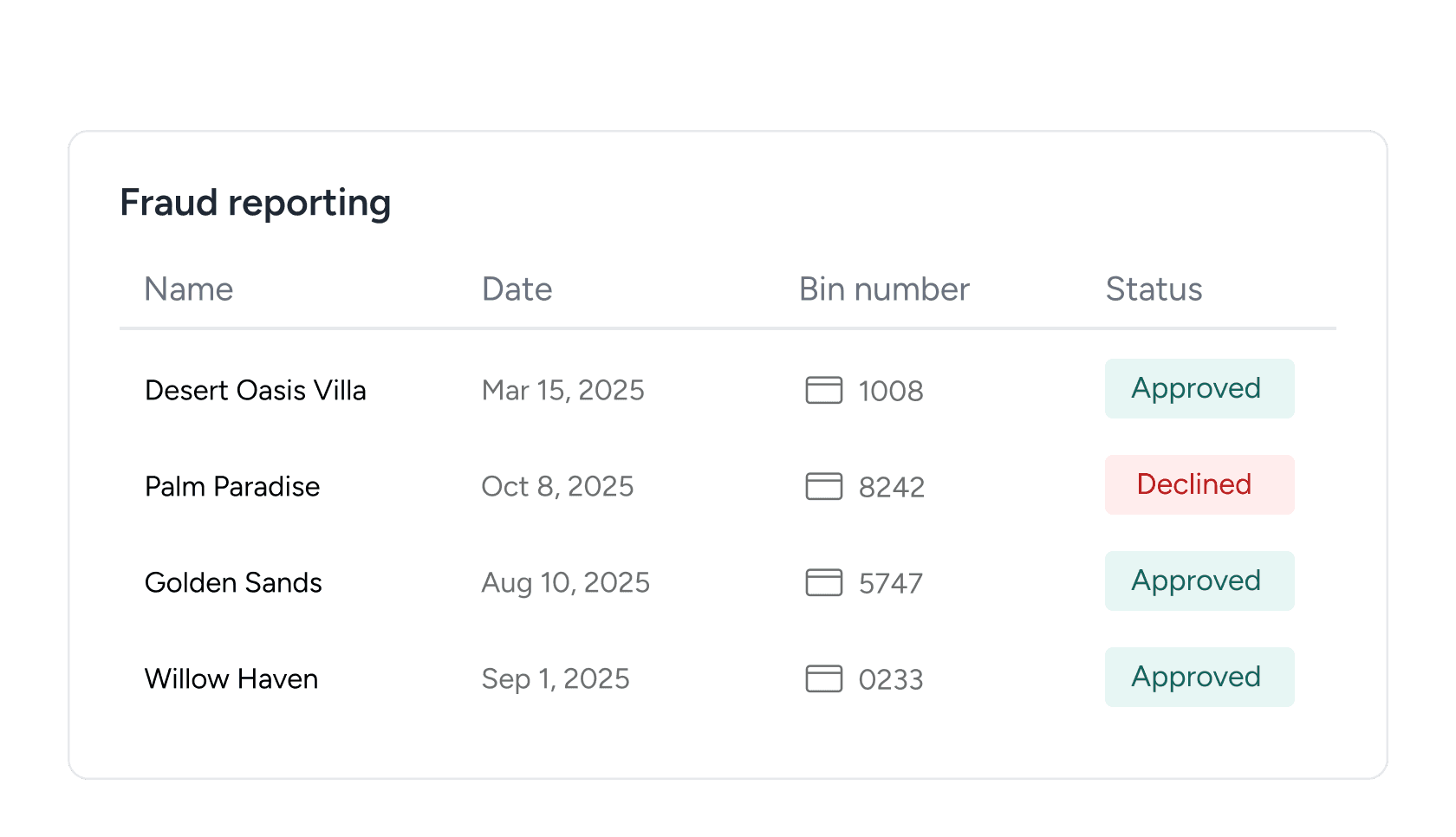
Task: Click the date Mar 15, 2025
Action: point(562,391)
